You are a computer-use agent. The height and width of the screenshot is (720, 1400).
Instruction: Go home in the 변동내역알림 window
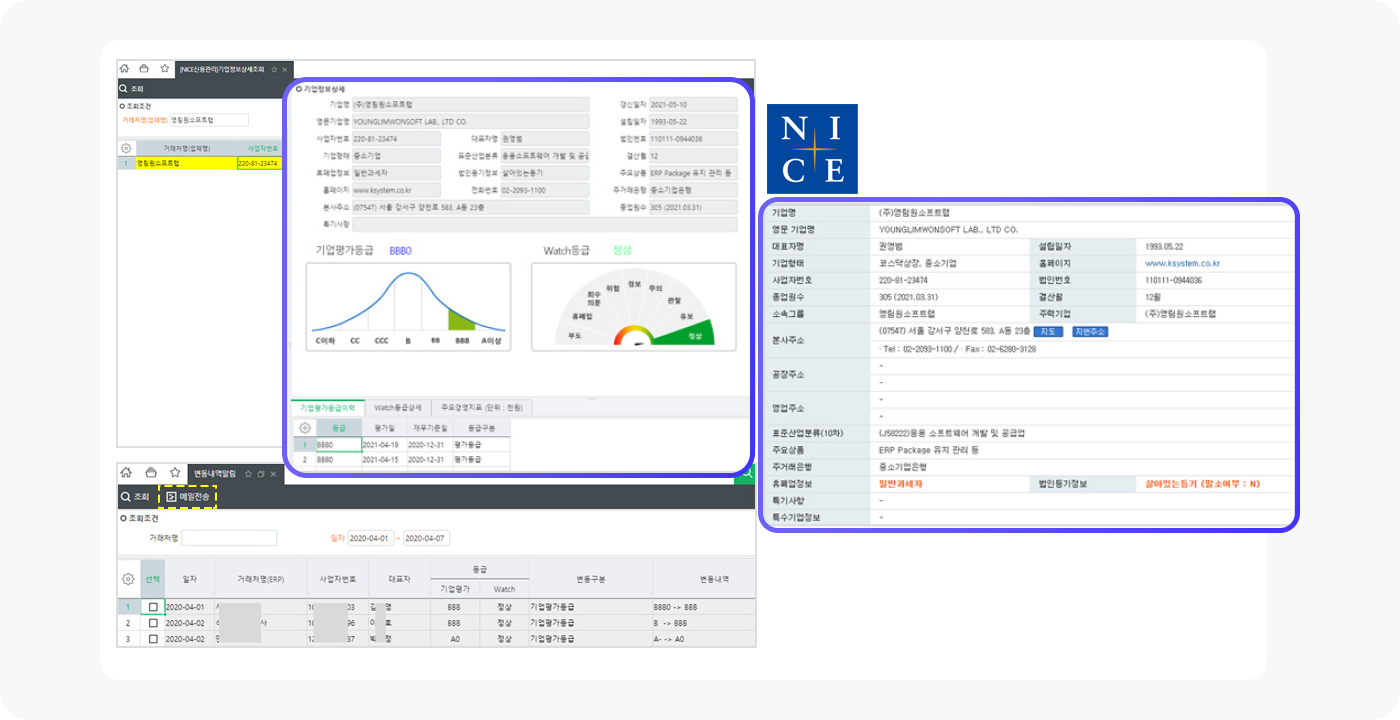click(127, 473)
